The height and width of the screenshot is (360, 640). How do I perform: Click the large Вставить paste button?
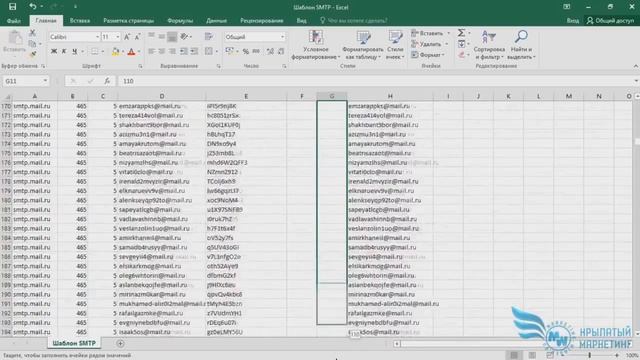point(15,42)
